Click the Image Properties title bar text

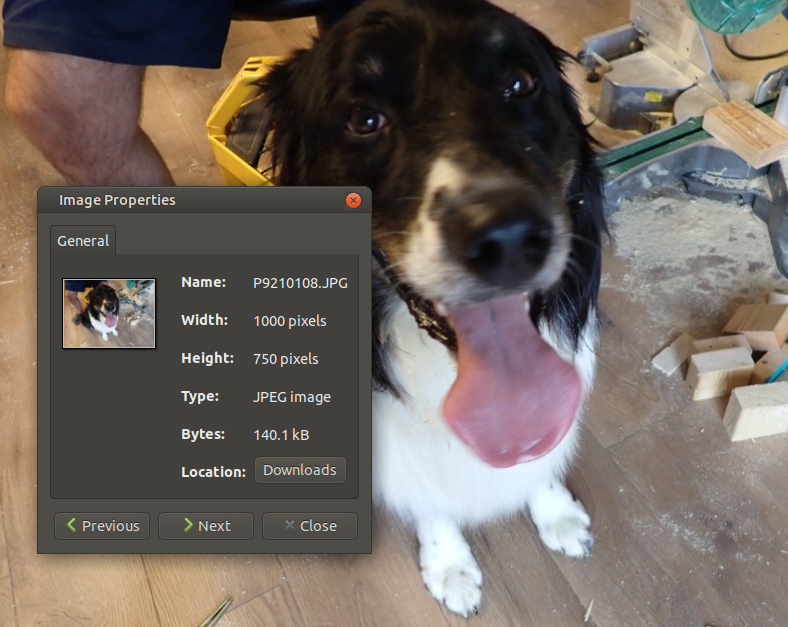click(x=118, y=200)
